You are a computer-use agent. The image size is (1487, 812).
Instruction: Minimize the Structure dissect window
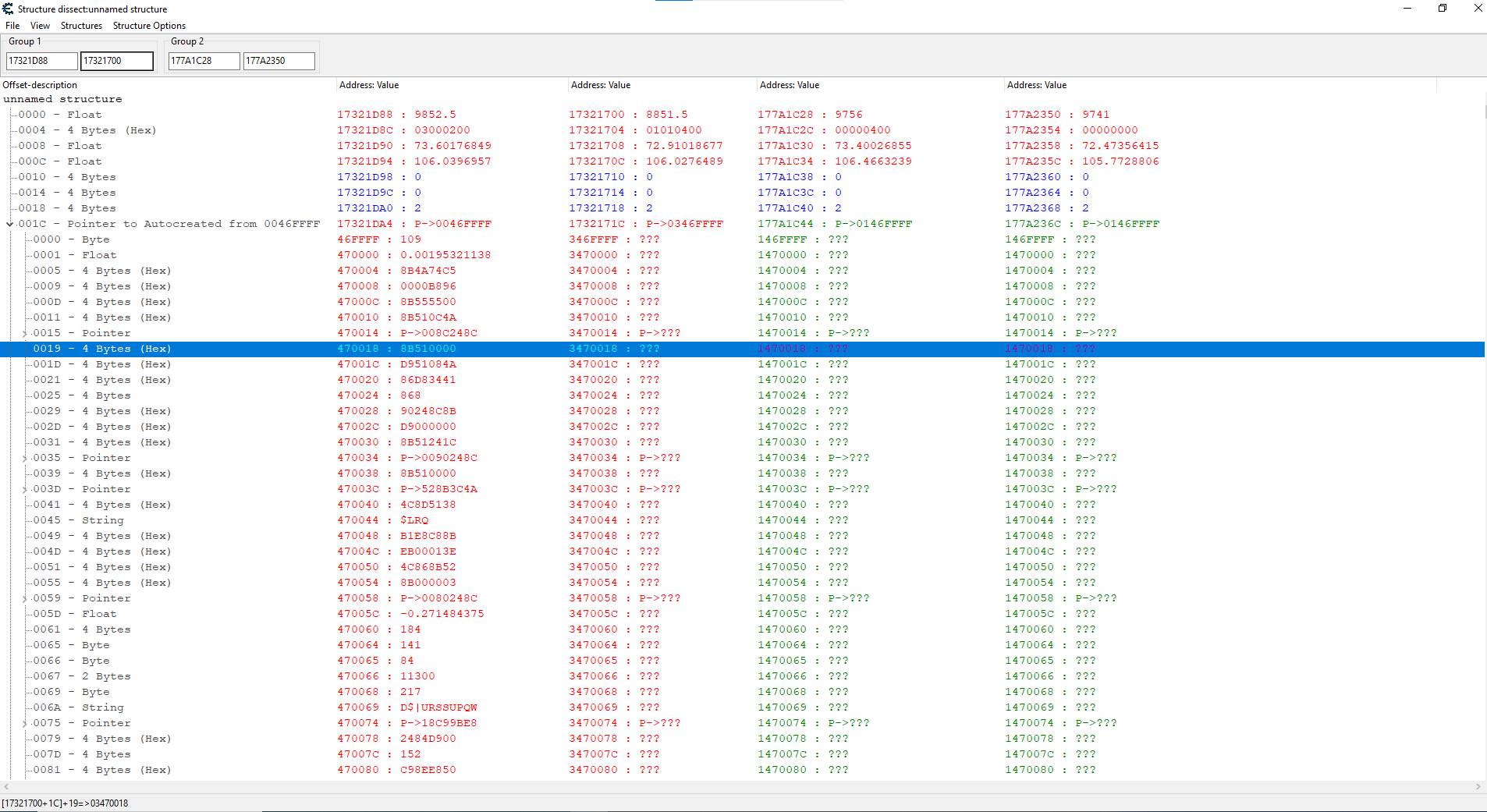(x=1407, y=9)
